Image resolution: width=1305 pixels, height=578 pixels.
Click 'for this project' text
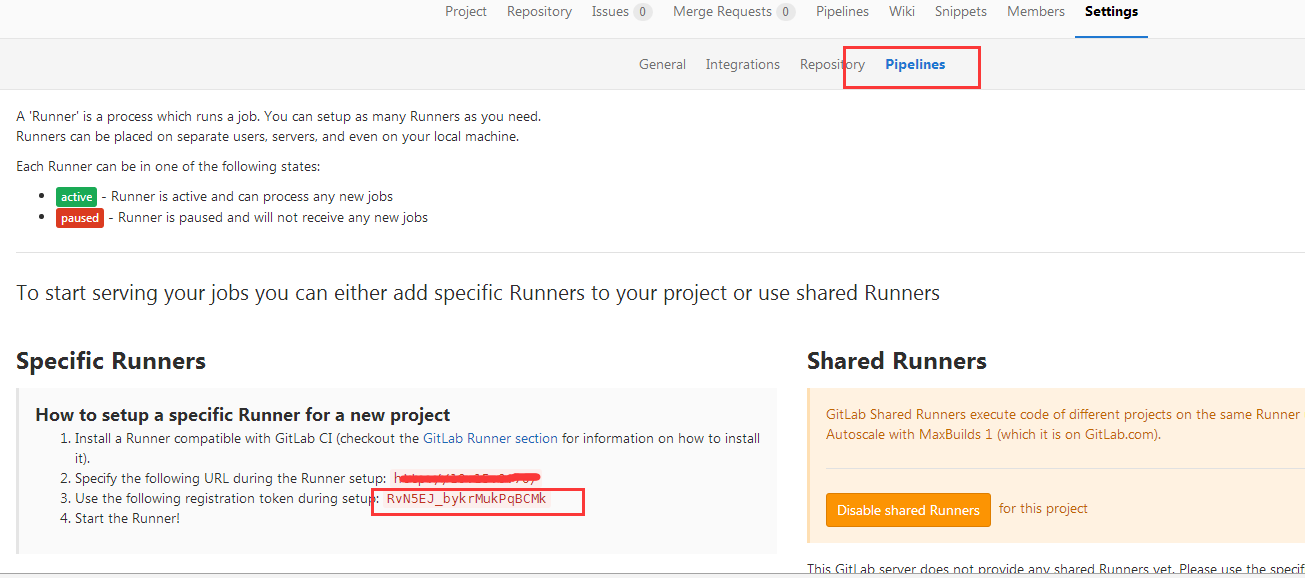pos(1043,508)
